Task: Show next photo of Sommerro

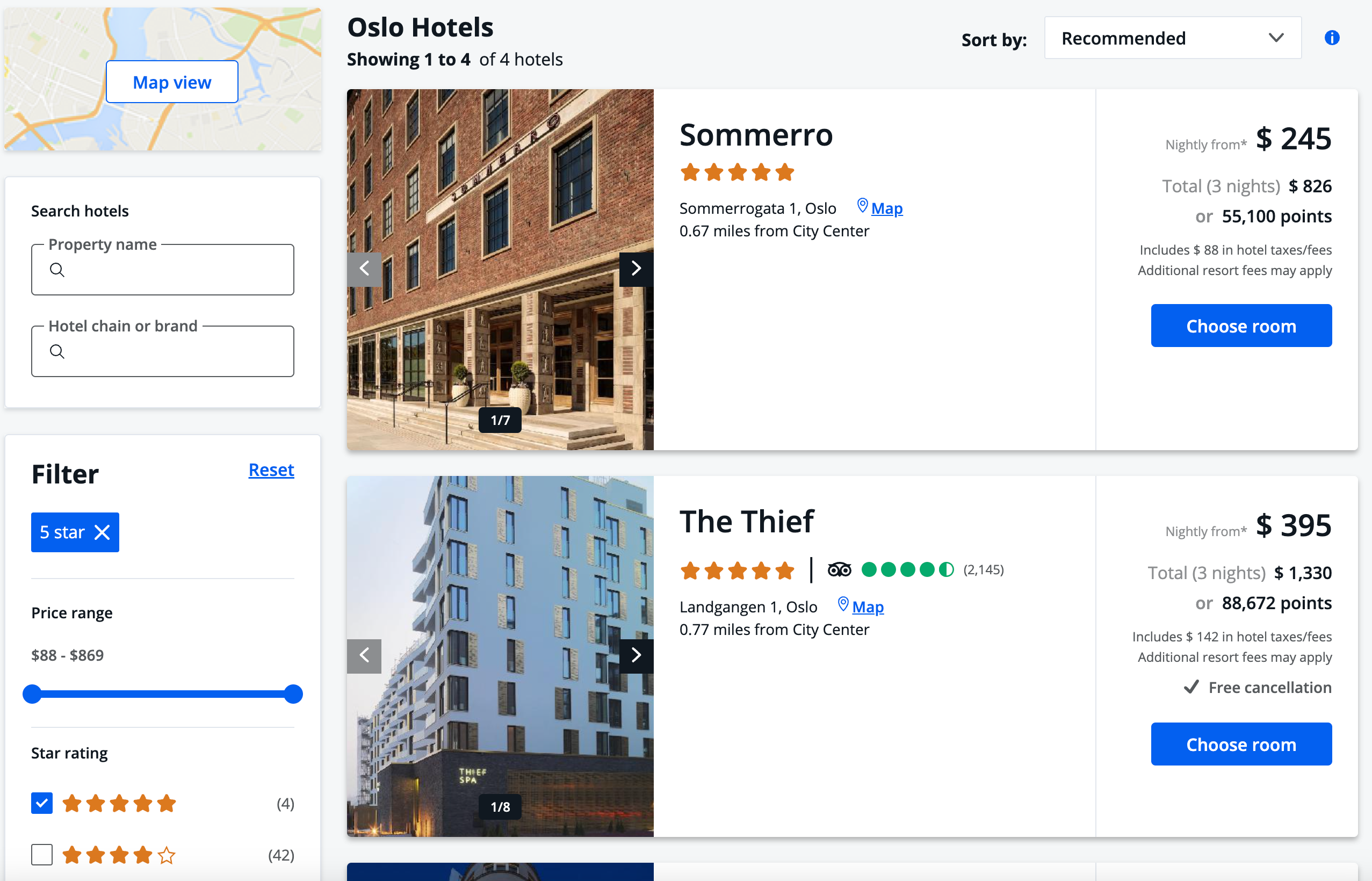Action: [636, 269]
